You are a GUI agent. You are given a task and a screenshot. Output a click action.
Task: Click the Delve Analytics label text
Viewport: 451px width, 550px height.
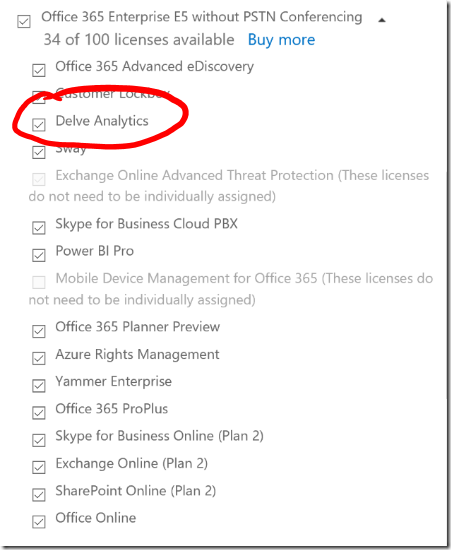[102, 121]
